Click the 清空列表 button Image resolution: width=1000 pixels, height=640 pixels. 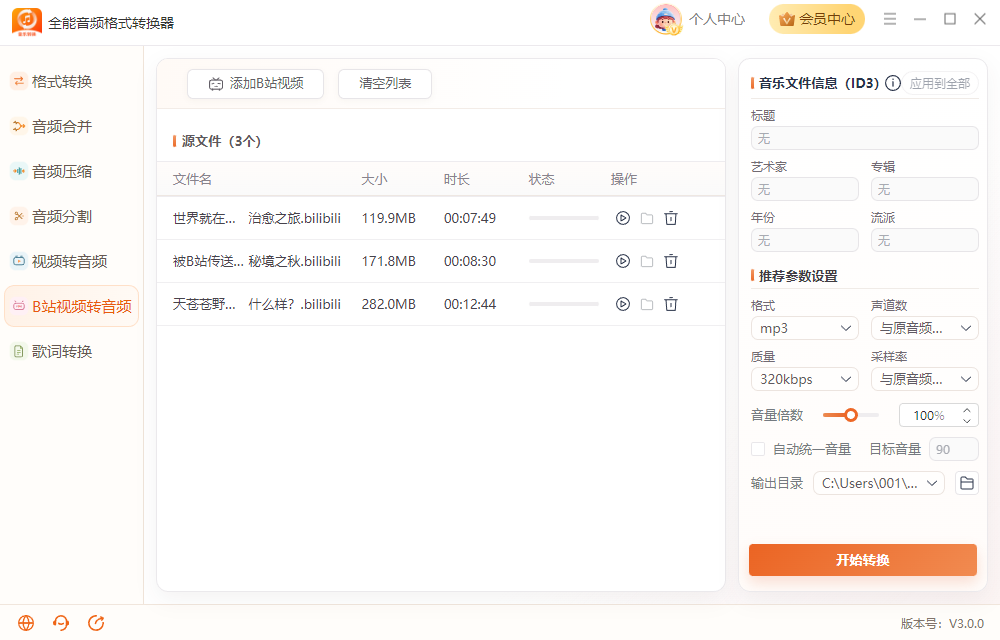(385, 84)
